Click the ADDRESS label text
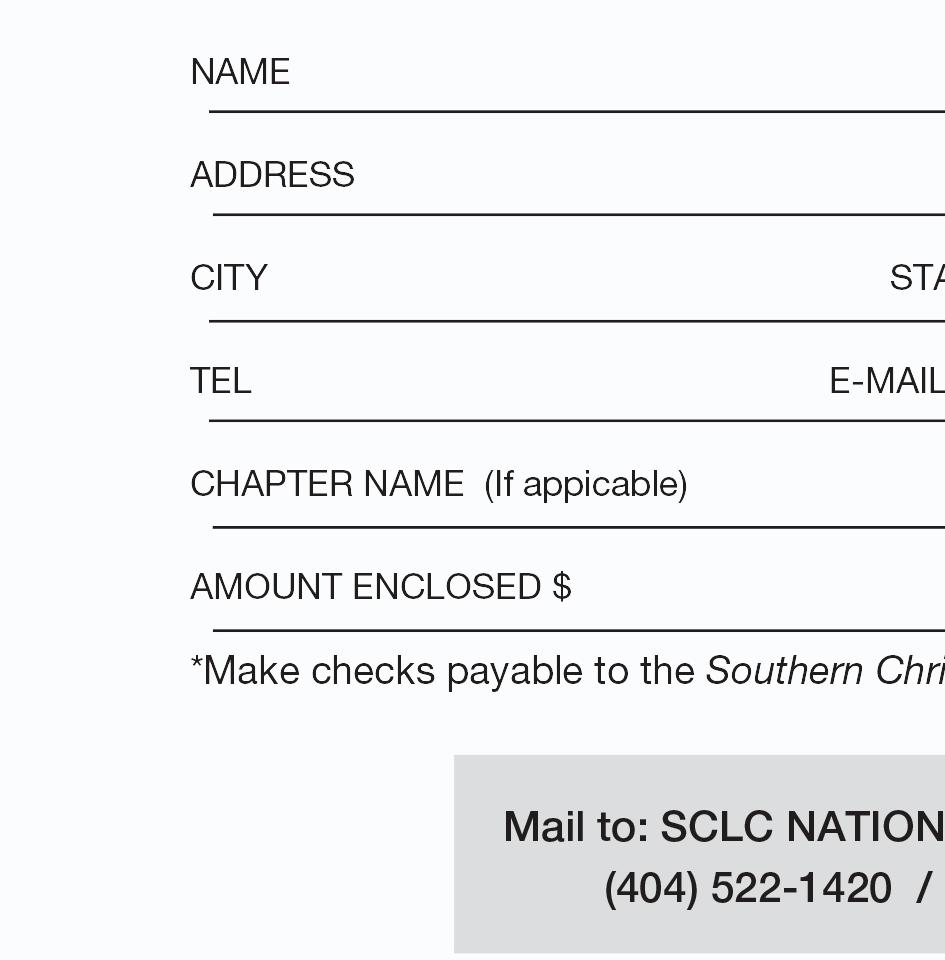The image size is (945, 960). click(x=272, y=174)
